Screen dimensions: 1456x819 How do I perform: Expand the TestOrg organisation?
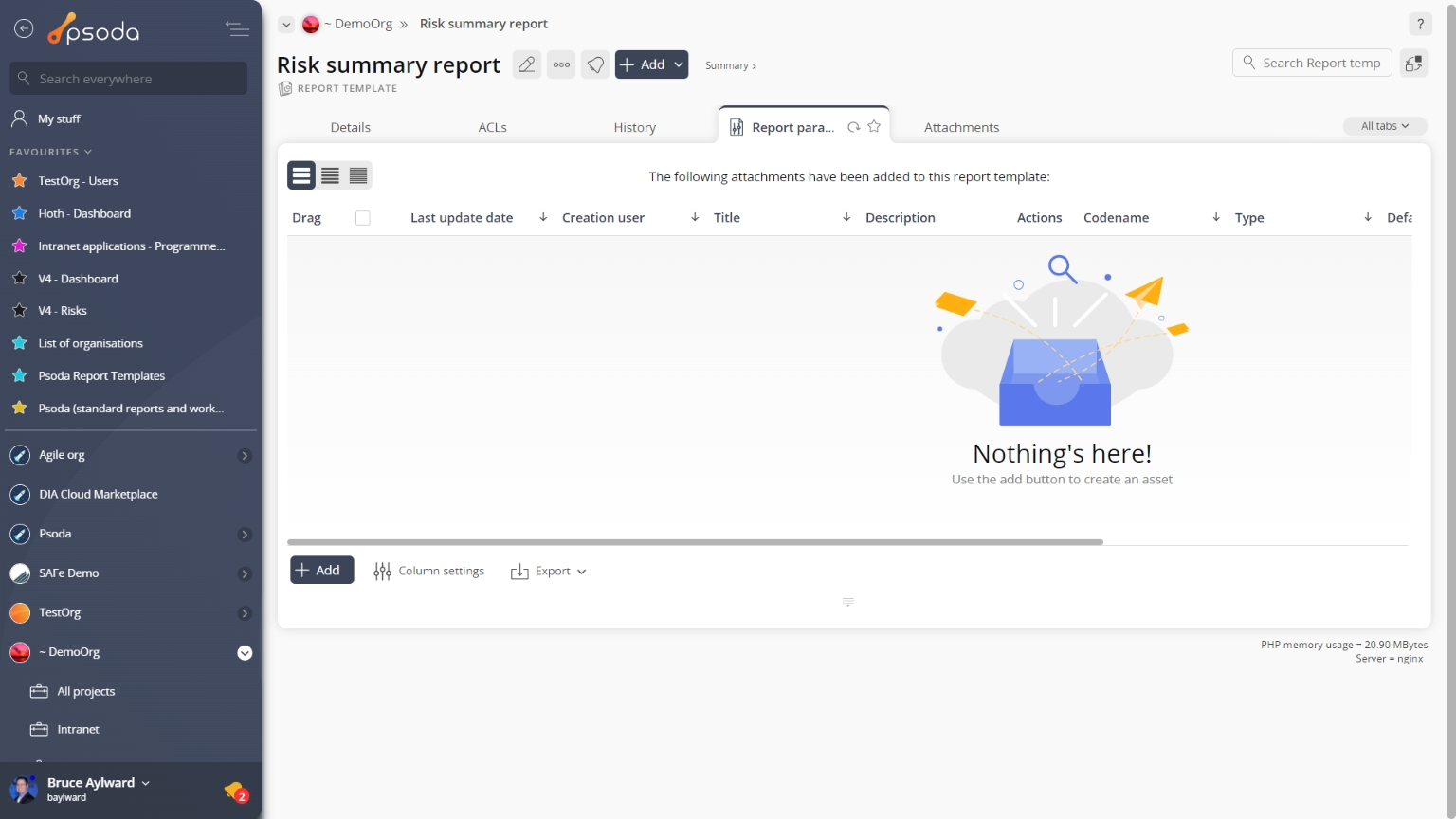tap(245, 613)
